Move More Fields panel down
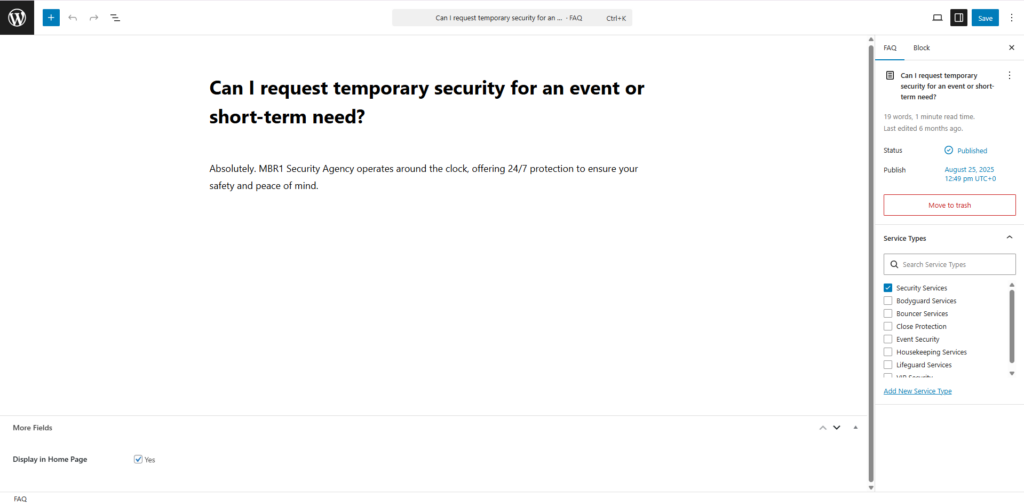This screenshot has height=504, width=1024. (837, 428)
